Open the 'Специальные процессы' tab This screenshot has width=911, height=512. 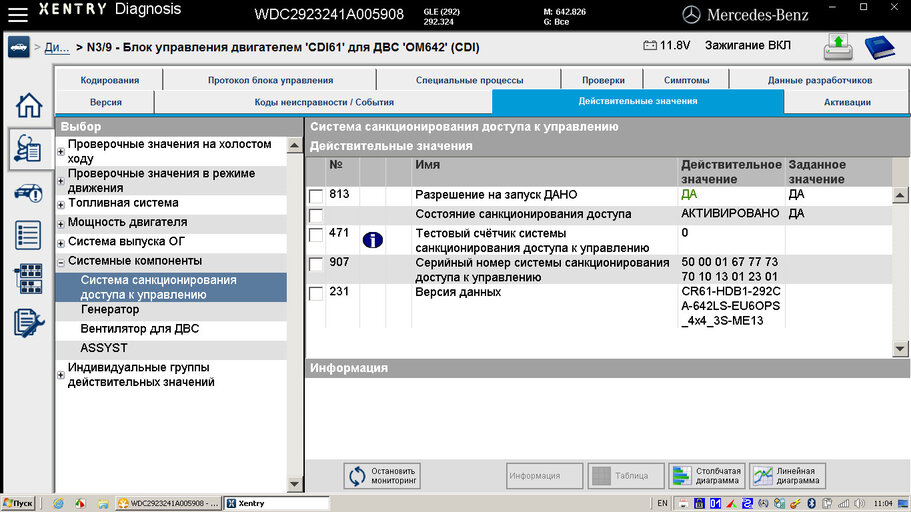pyautogui.click(x=469, y=80)
